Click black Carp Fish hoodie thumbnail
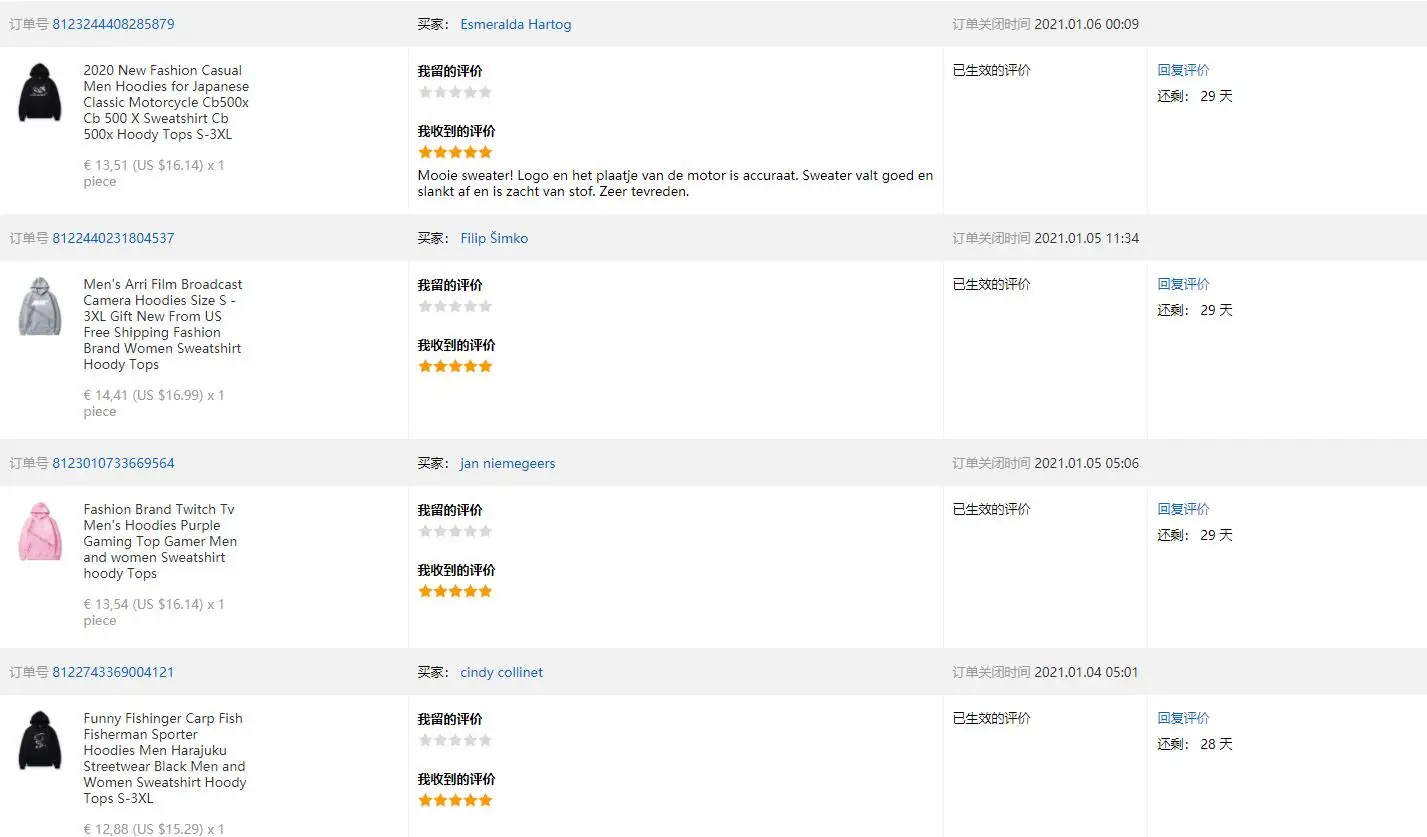 pyautogui.click(x=40, y=740)
